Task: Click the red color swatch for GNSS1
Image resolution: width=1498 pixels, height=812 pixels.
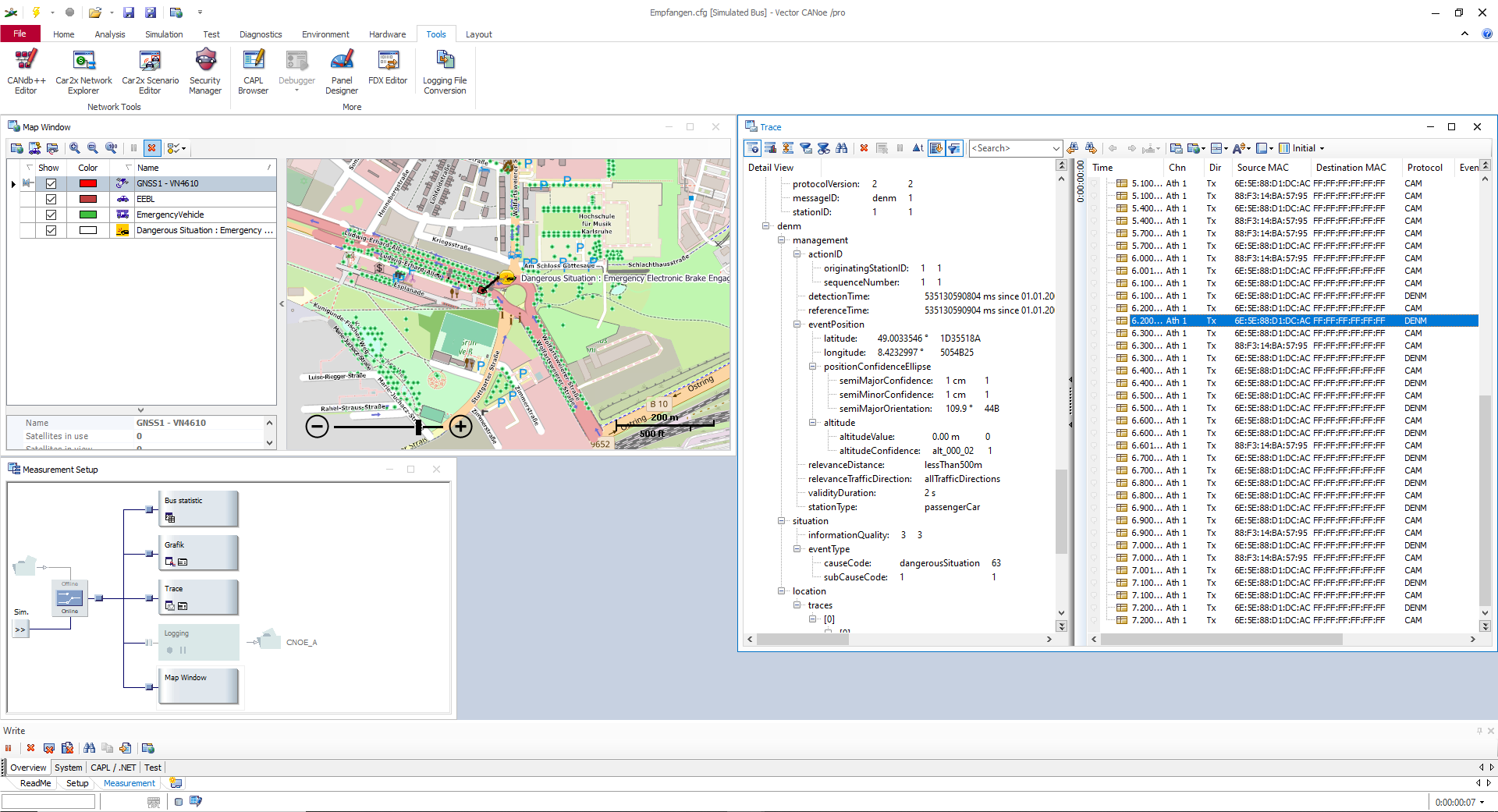Action: [x=88, y=183]
